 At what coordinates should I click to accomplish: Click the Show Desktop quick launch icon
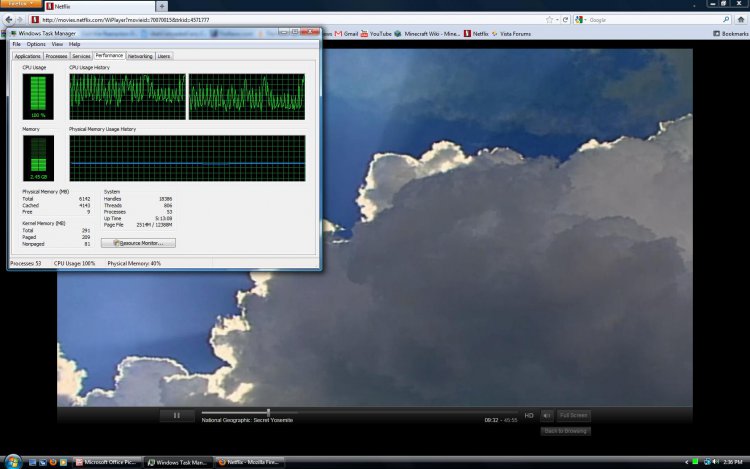(x=32, y=462)
